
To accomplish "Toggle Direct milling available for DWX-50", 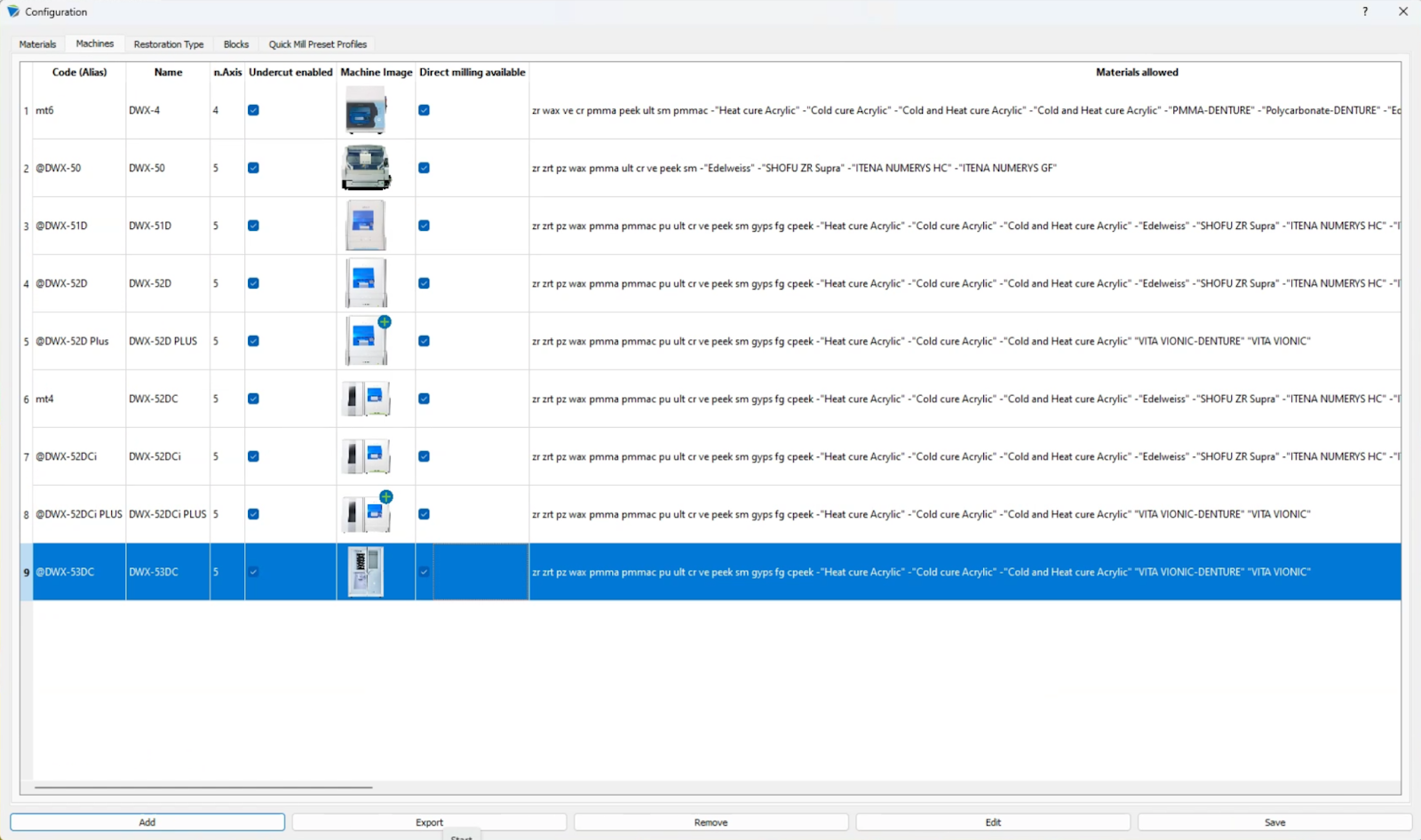I will click(x=424, y=168).
